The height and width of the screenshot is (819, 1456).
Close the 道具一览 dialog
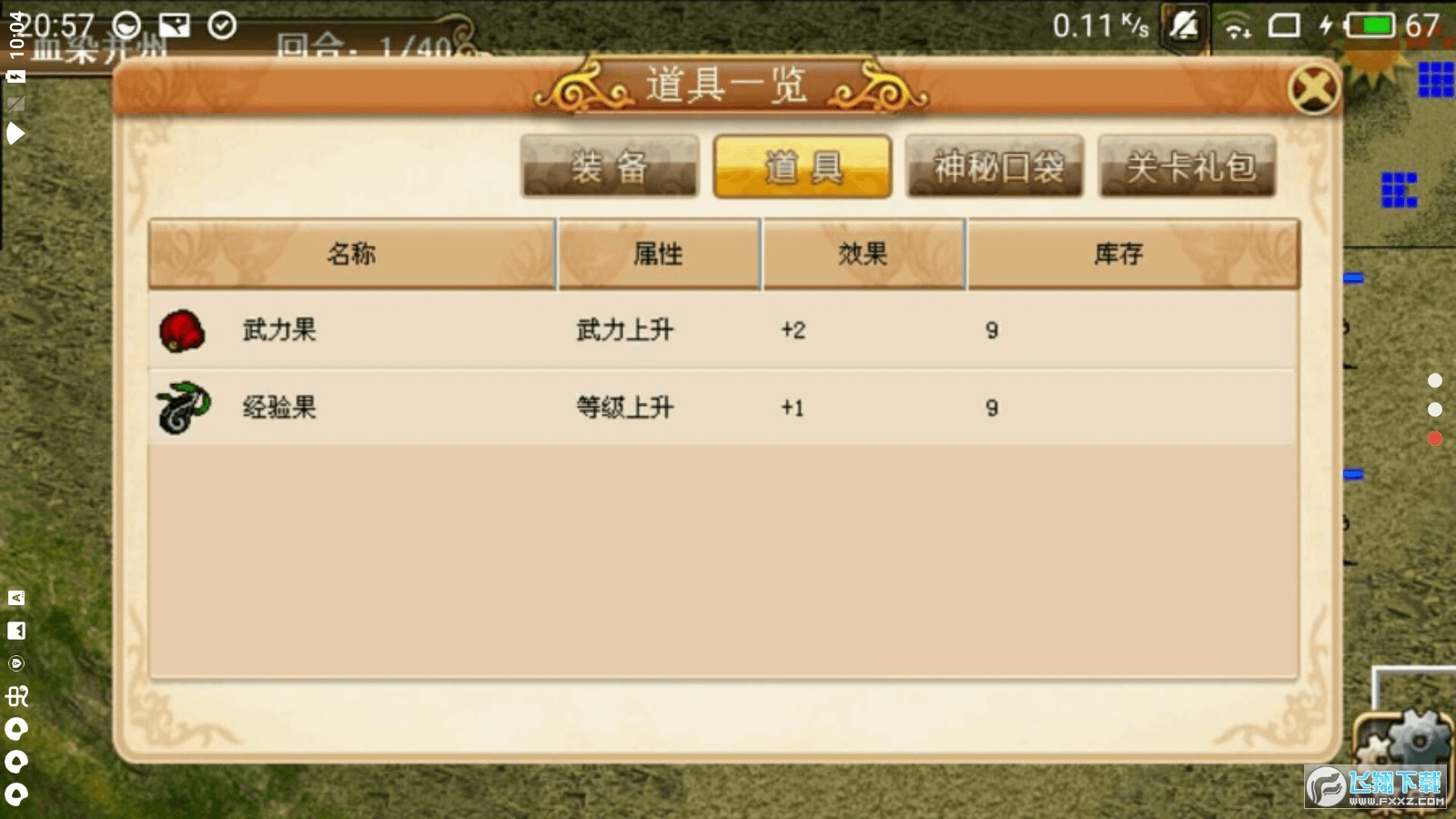click(1313, 89)
